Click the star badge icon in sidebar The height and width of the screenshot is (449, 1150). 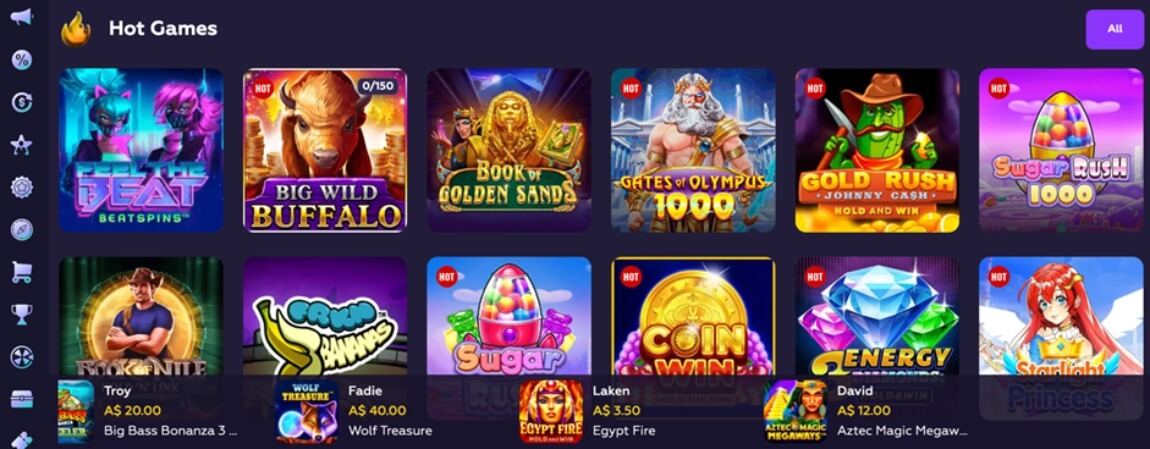coord(21,187)
